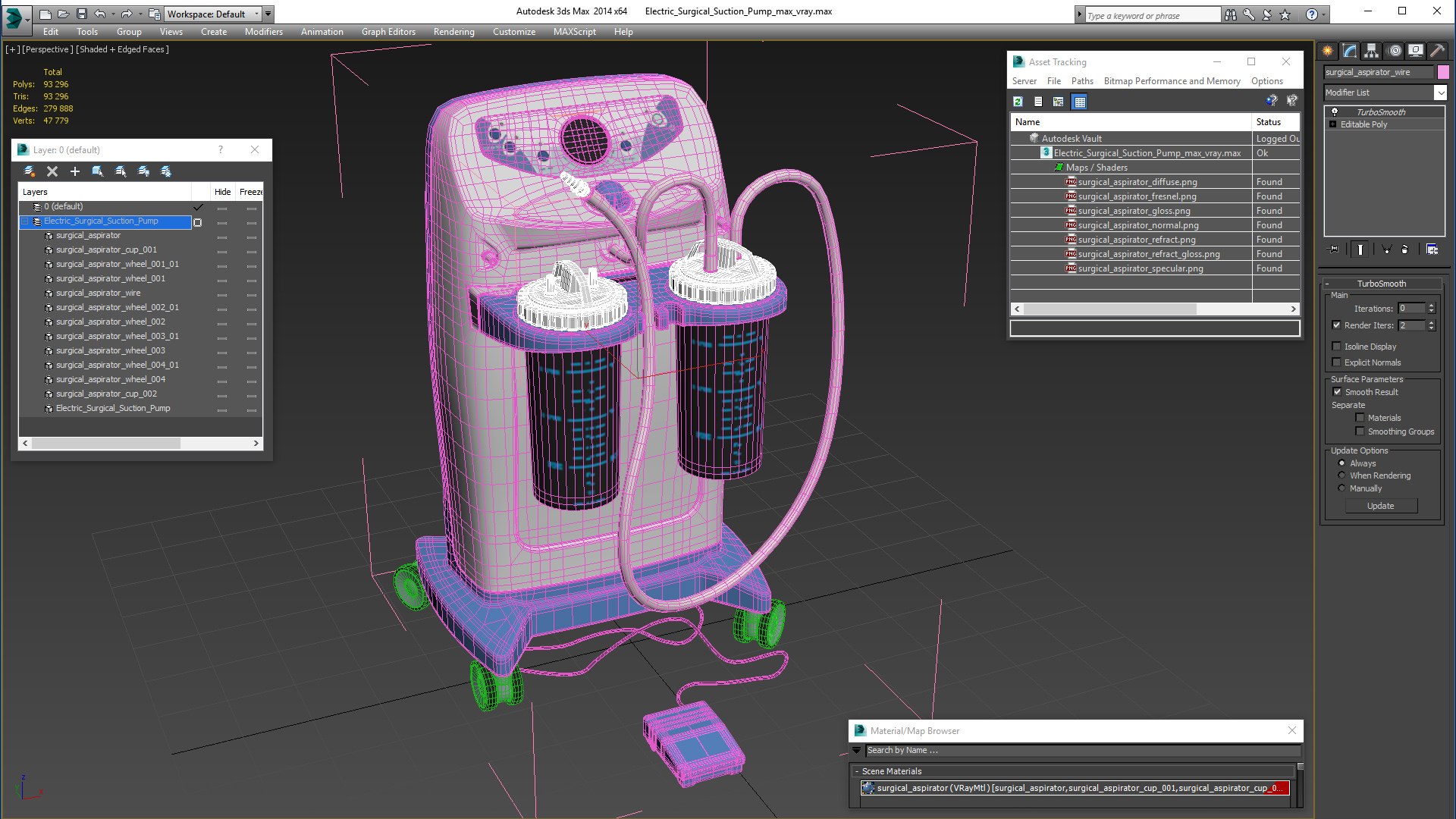Click the Status Log list icon in Asset Tracking

coord(1038,101)
